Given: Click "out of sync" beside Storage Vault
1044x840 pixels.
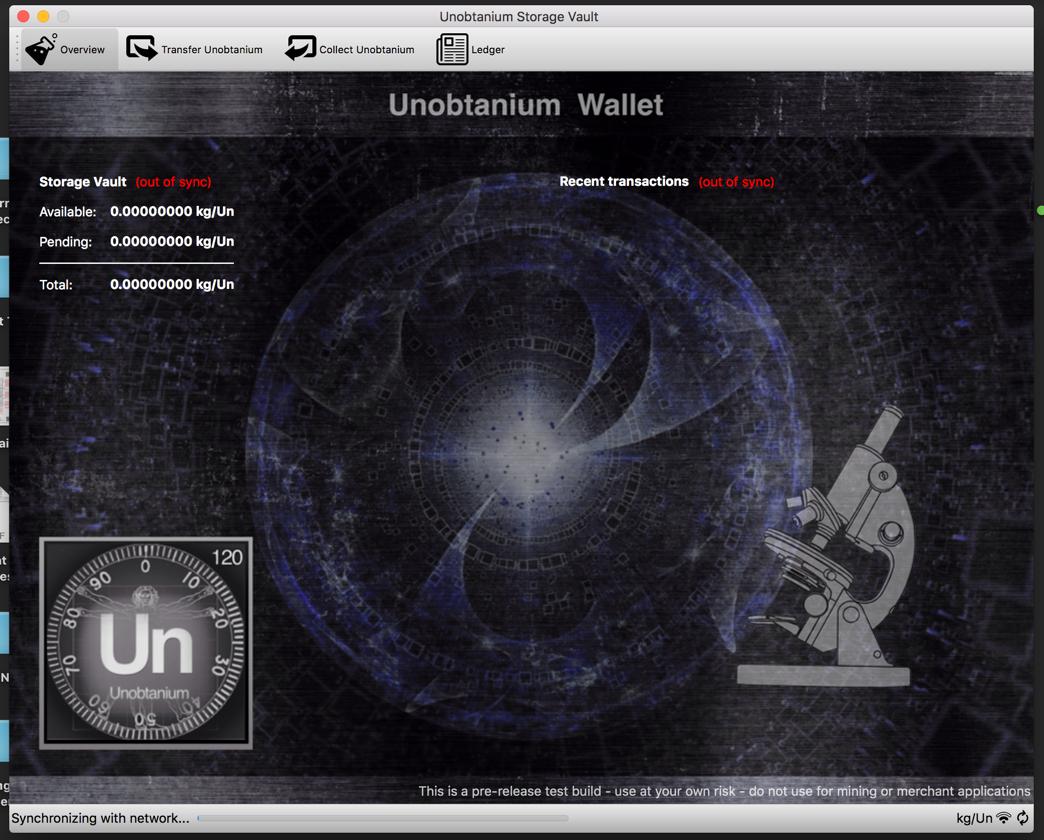Looking at the screenshot, I should pos(173,182).
